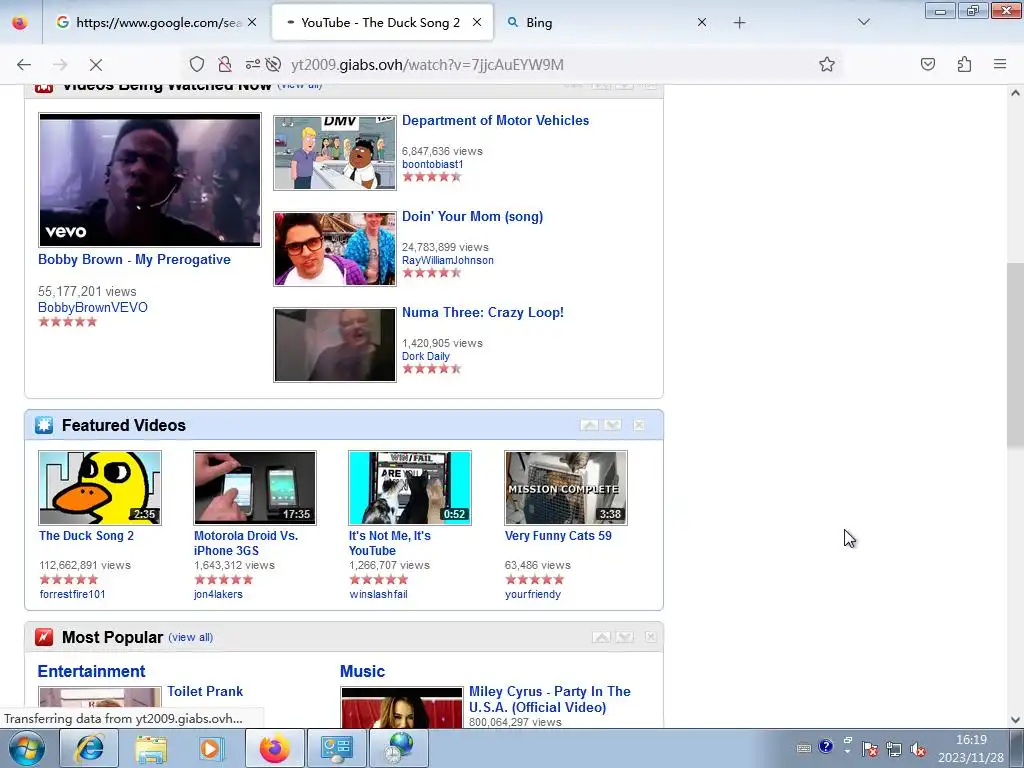The width and height of the screenshot is (1024, 768).
Task: Launch Internet Explorer from the taskbar
Action: point(89,748)
